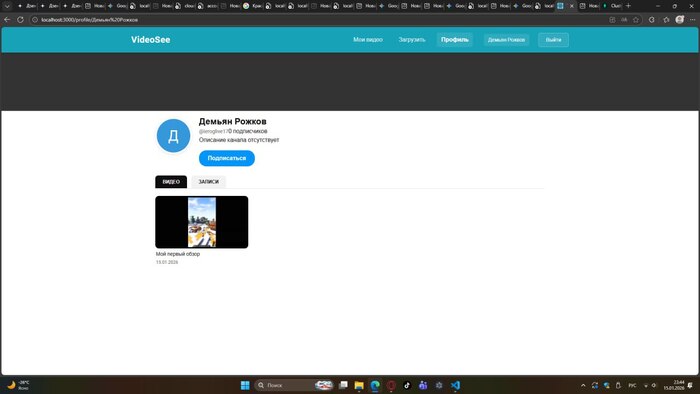The image size is (700, 394).
Task: Show hidden system tray icons chevron
Action: (x=583, y=385)
